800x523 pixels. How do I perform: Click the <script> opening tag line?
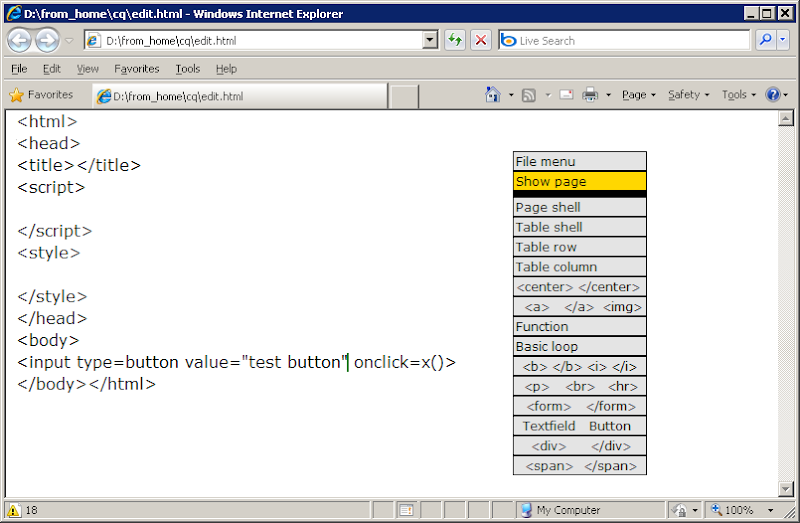(51, 187)
